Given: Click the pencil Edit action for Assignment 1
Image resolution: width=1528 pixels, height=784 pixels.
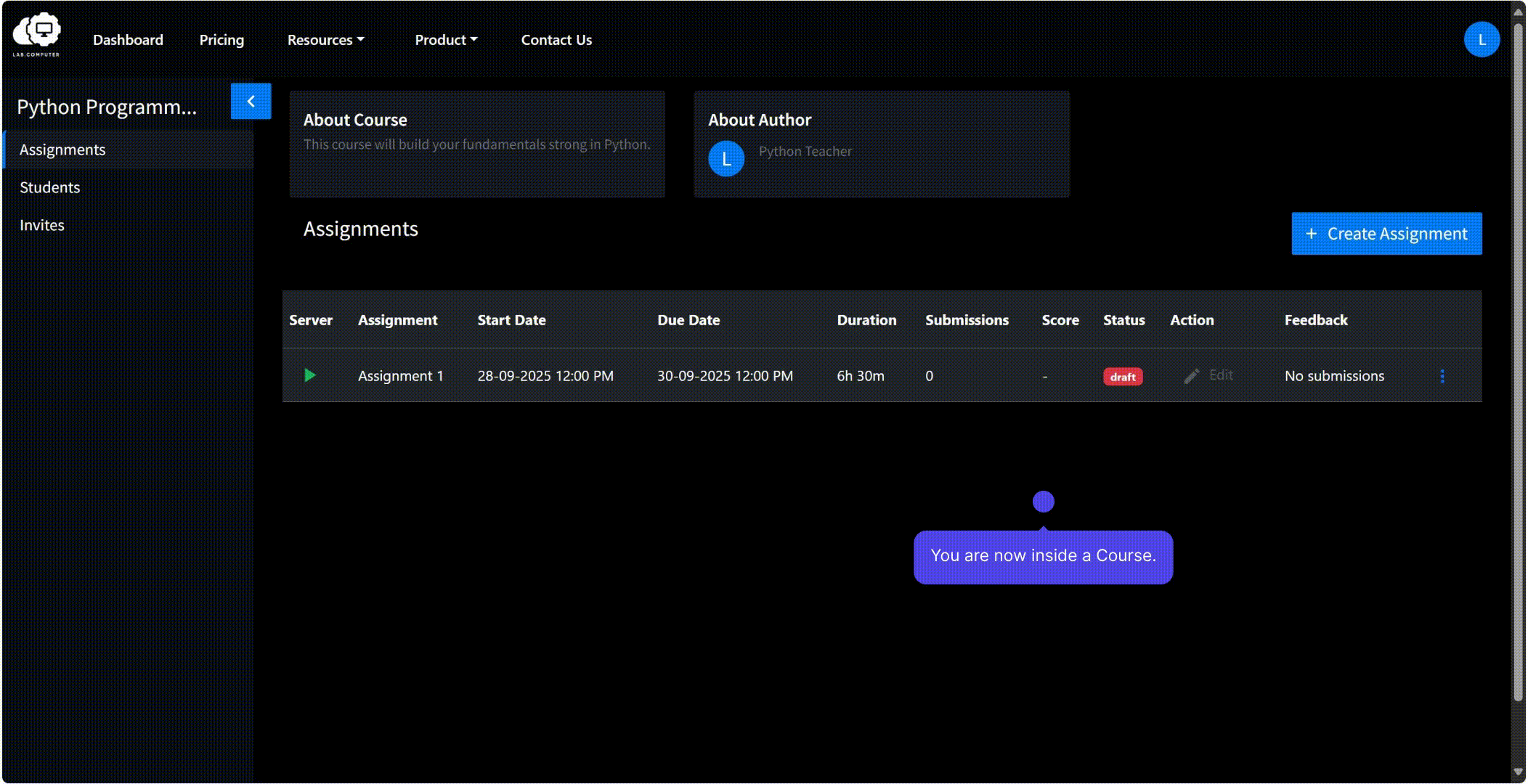Looking at the screenshot, I should pyautogui.click(x=1208, y=375).
